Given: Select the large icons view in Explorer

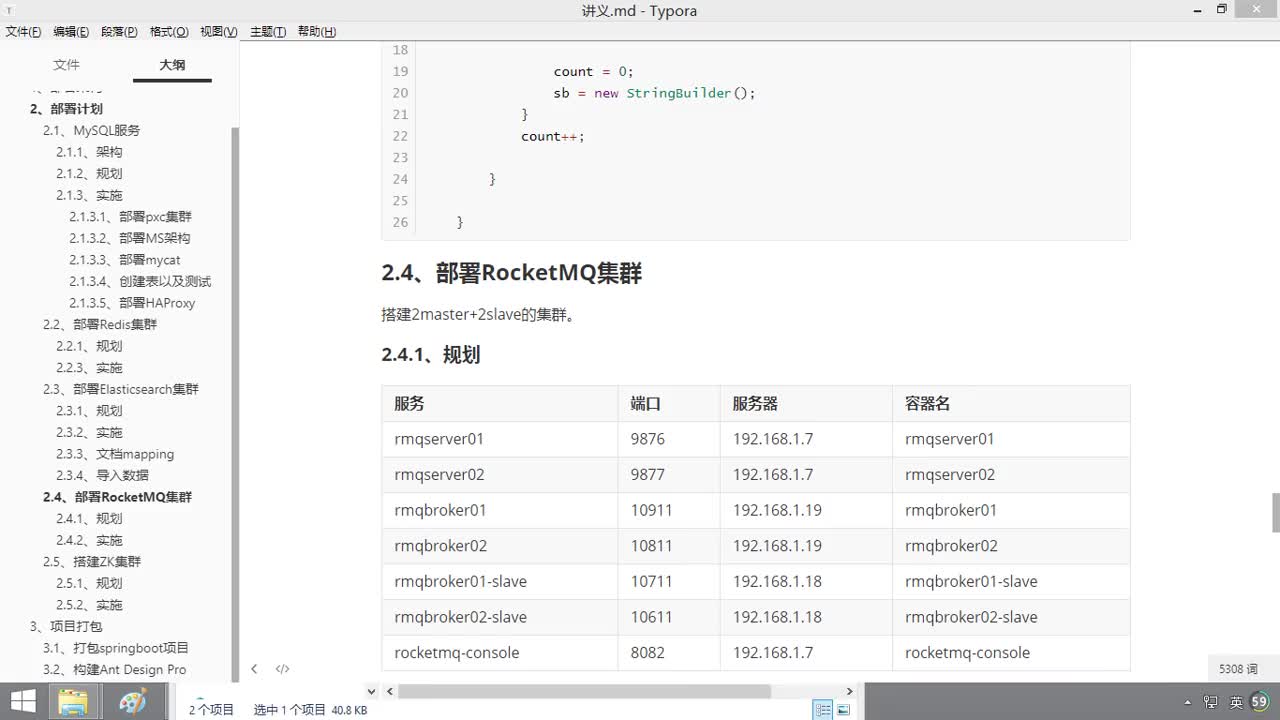Looking at the screenshot, I should coord(843,710).
